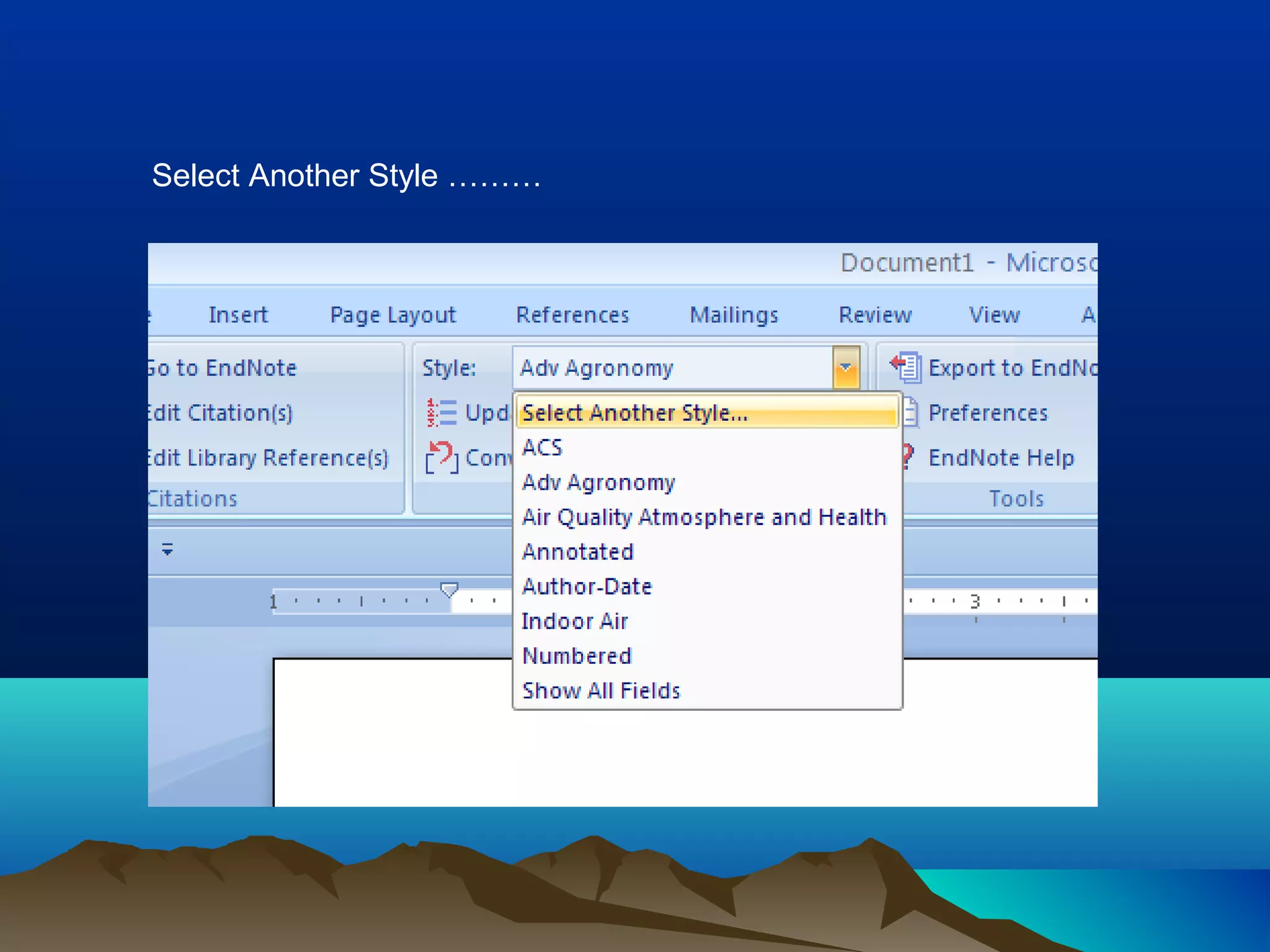The image size is (1270, 952).
Task: Select the Show All Fields style
Action: [602, 690]
